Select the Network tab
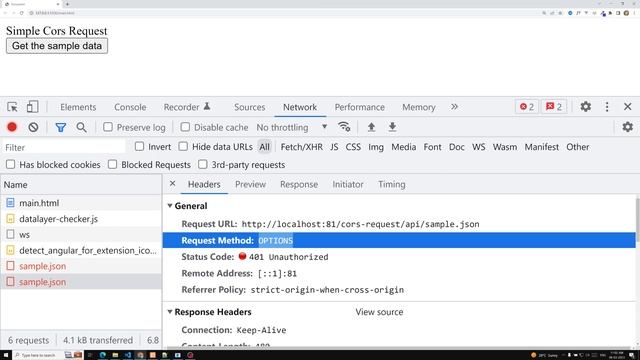The image size is (640, 360). (300, 107)
